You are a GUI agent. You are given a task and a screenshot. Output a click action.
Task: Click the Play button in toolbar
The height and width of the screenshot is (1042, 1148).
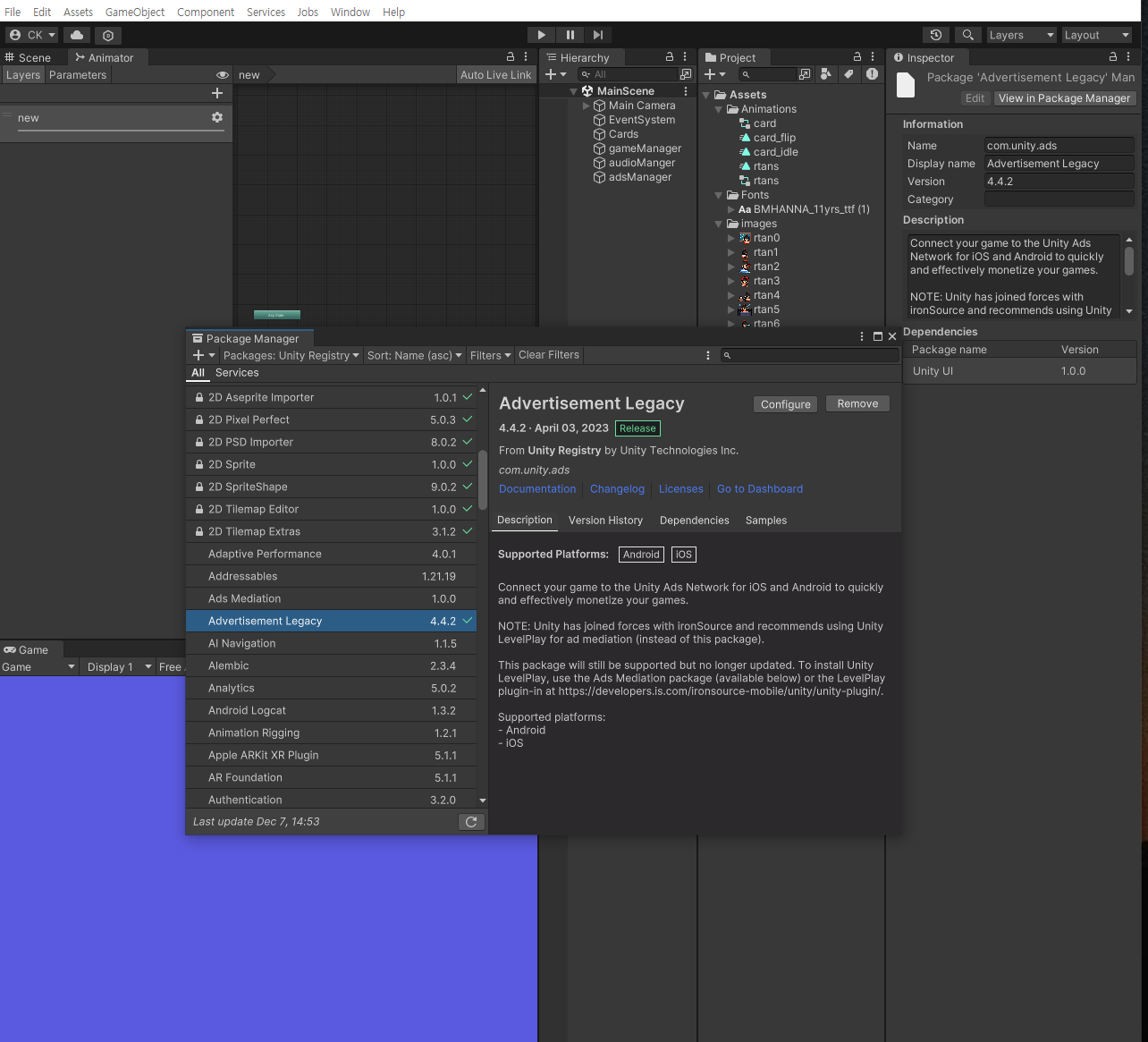point(541,35)
